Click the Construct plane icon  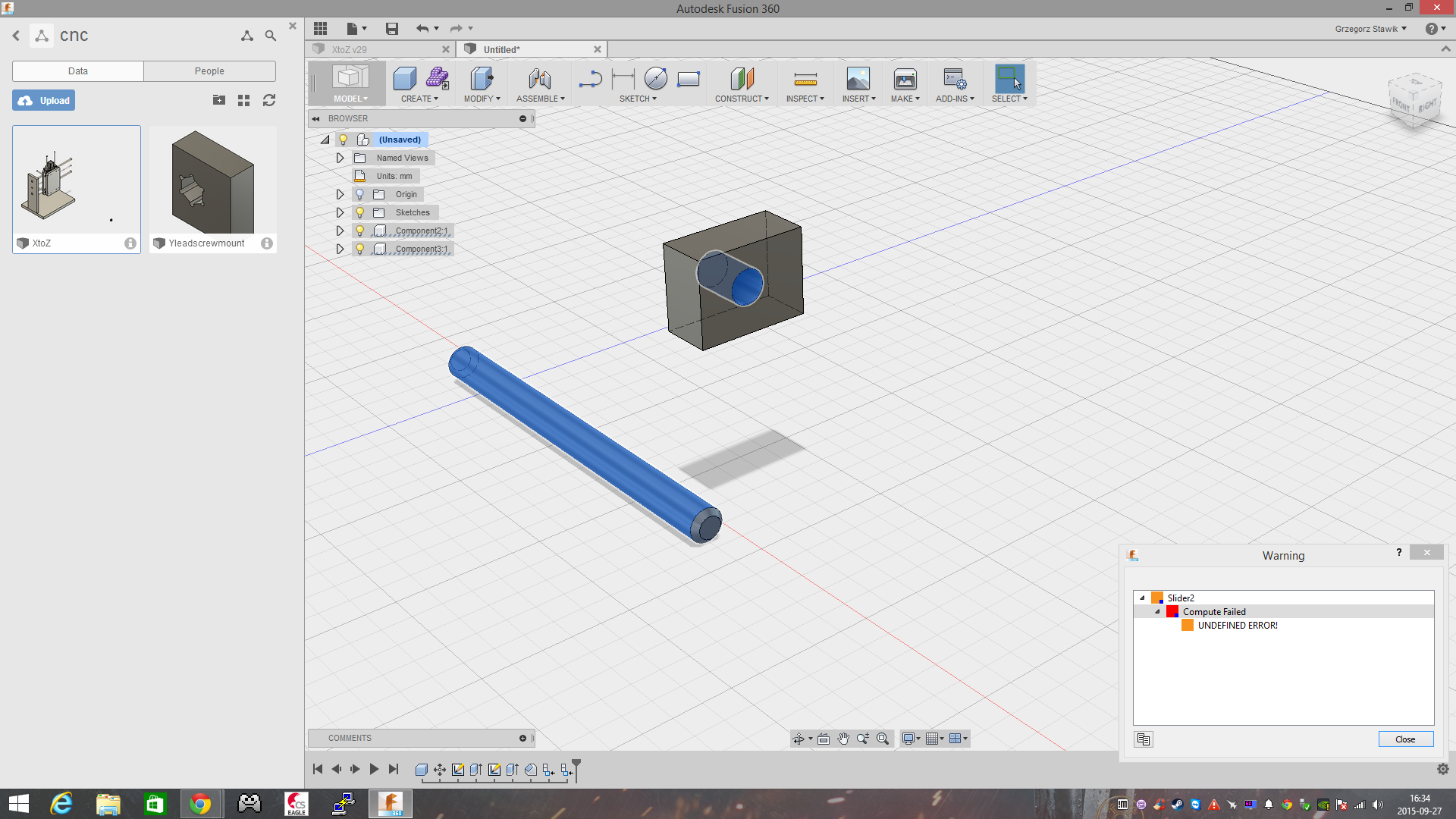tap(742, 78)
